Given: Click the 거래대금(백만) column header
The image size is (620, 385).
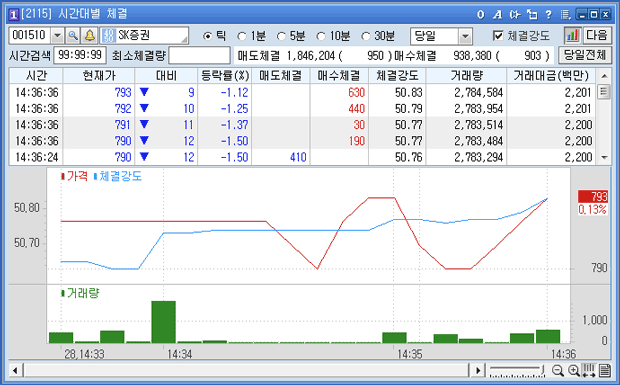Looking at the screenshot, I should 551,75.
